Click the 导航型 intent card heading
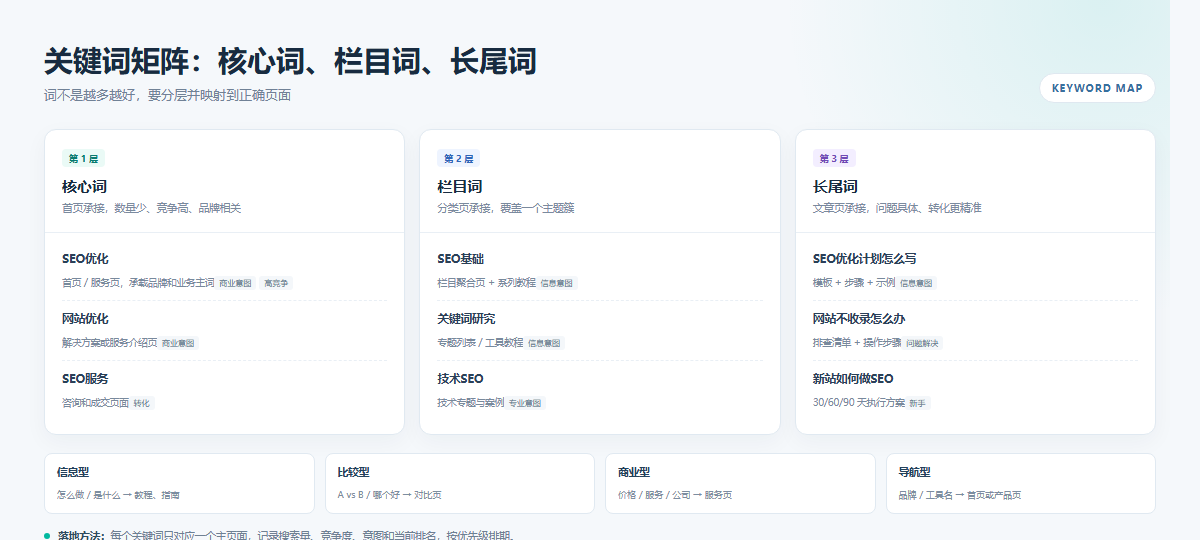The width and height of the screenshot is (1200, 540). [915, 472]
